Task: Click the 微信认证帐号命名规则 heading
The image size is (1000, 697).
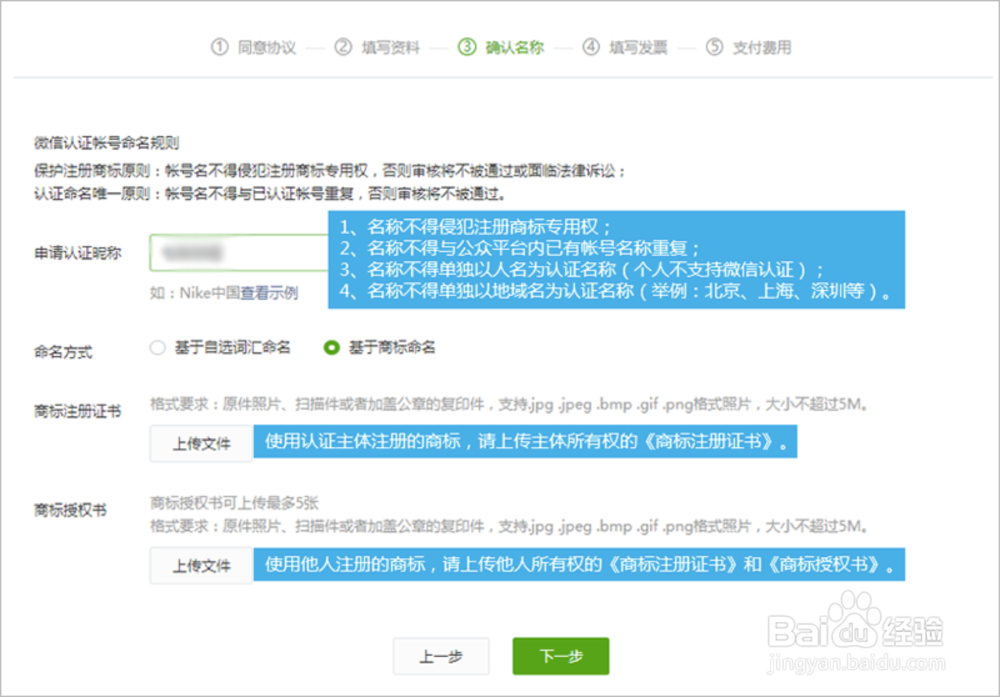Action: point(110,143)
